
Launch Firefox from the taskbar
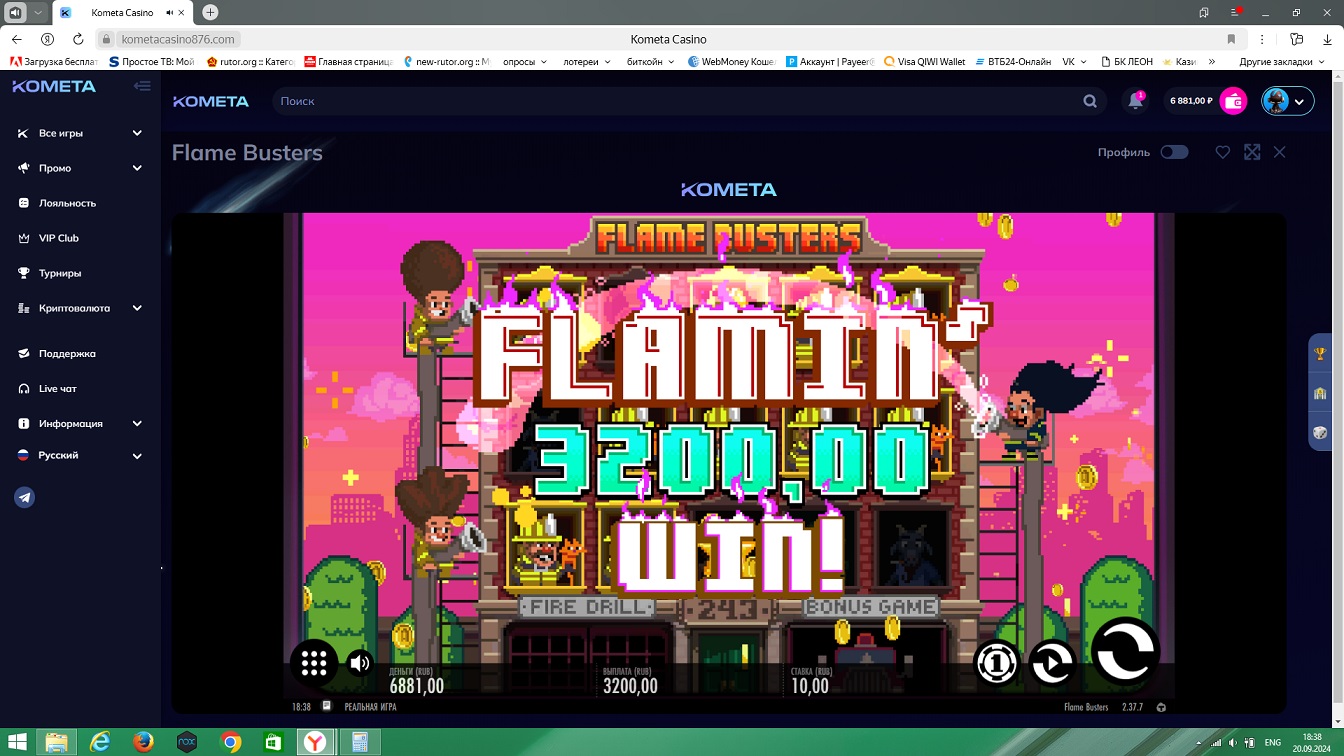coord(144,742)
